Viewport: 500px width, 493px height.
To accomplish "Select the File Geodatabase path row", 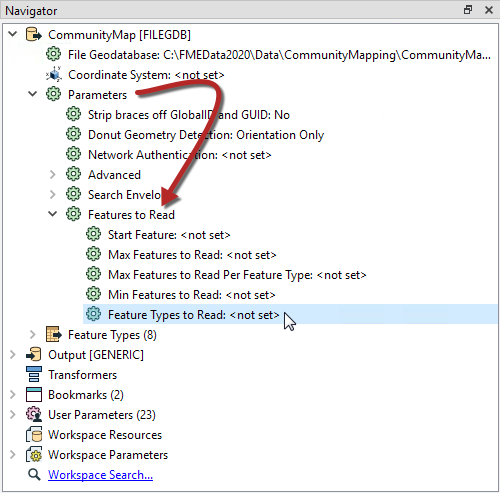I will (279, 55).
